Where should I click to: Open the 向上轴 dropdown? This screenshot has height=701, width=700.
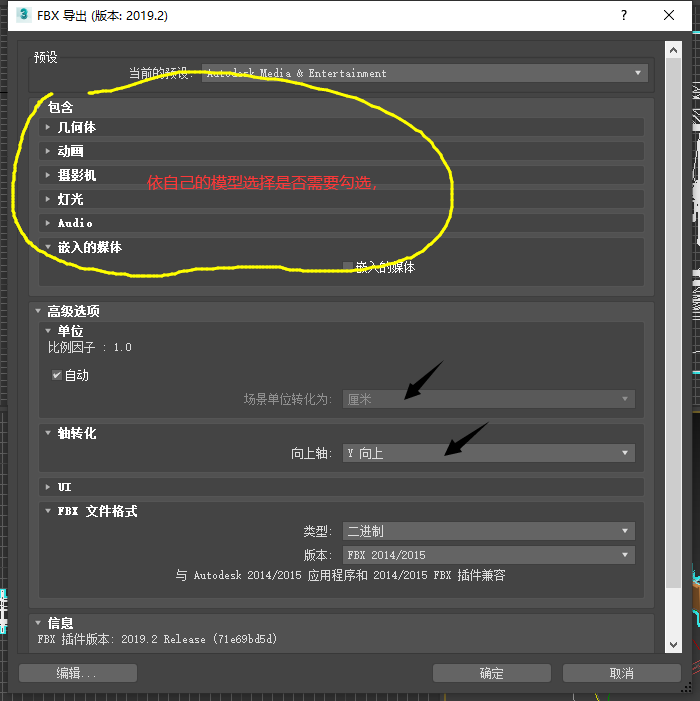(x=489, y=453)
